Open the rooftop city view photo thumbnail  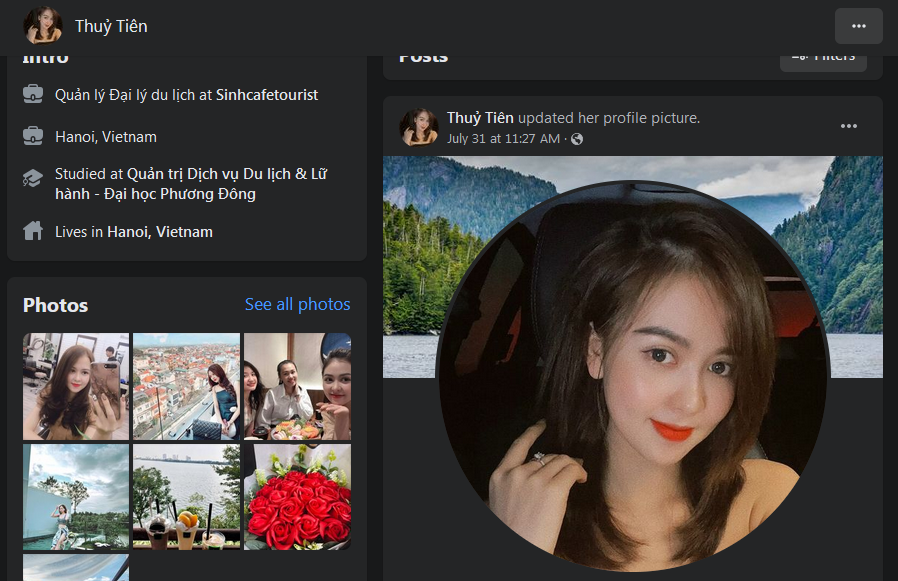(186, 386)
